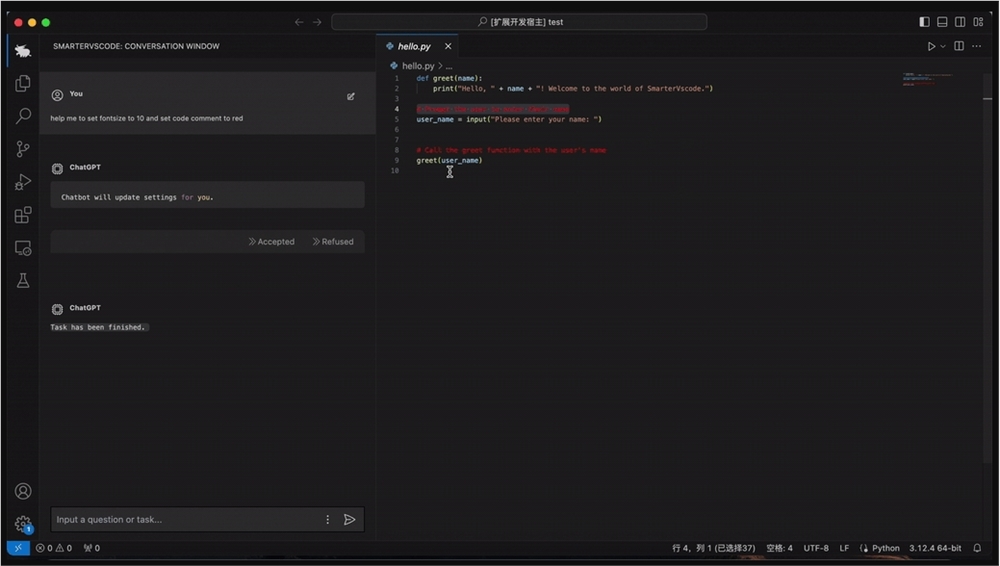Image resolution: width=1000 pixels, height=566 pixels.
Task: Open Python language mode selector in status bar
Action: (885, 548)
